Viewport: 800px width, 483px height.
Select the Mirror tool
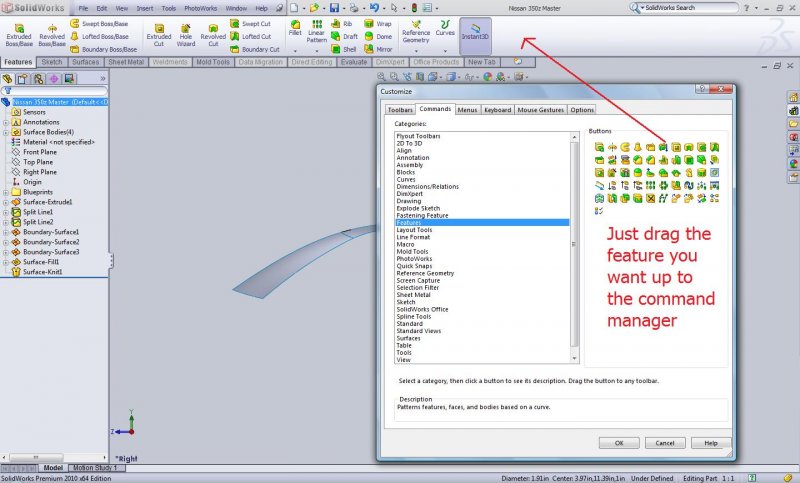tap(378, 49)
